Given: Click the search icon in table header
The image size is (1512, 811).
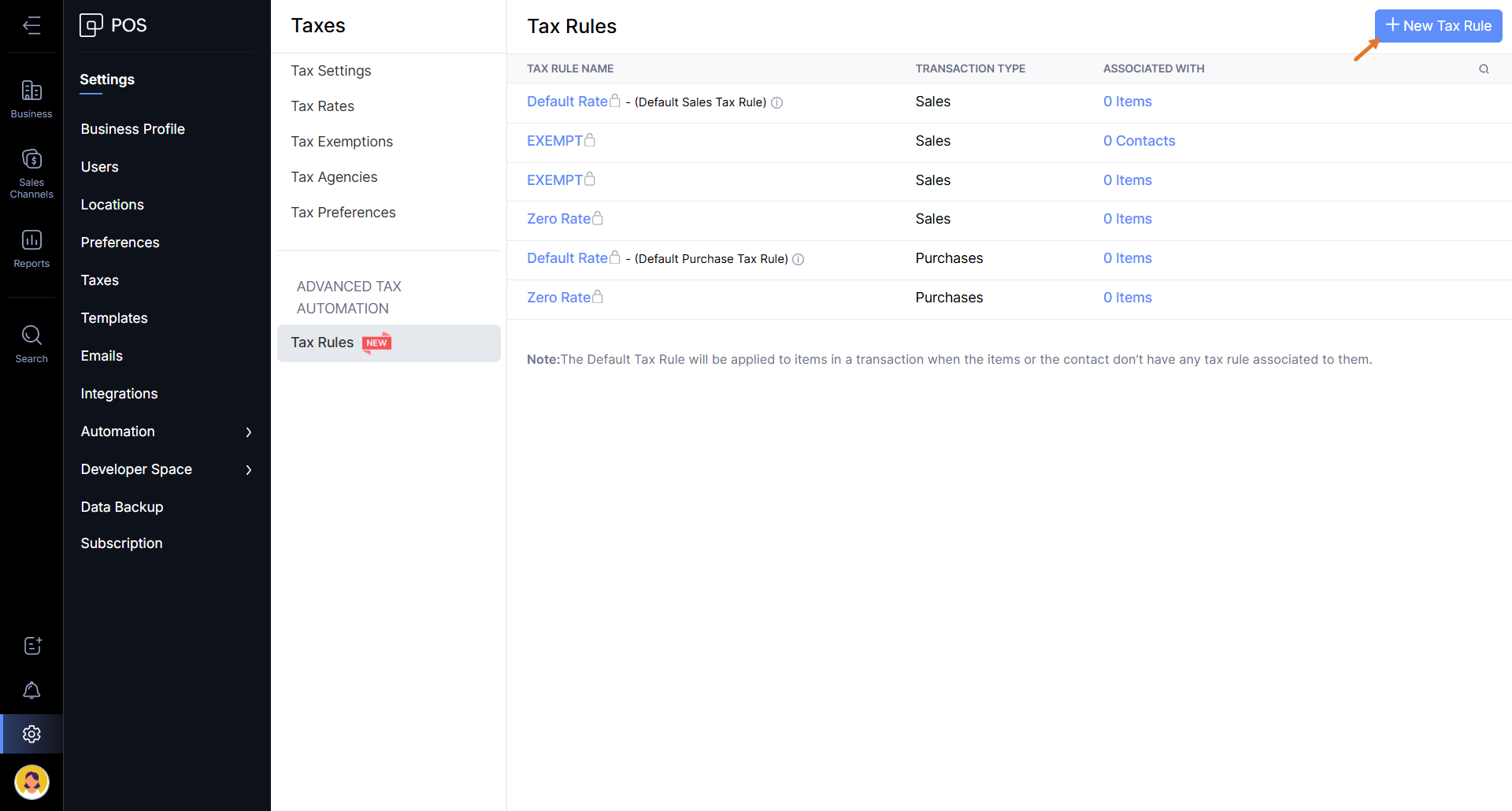Looking at the screenshot, I should pyautogui.click(x=1484, y=69).
